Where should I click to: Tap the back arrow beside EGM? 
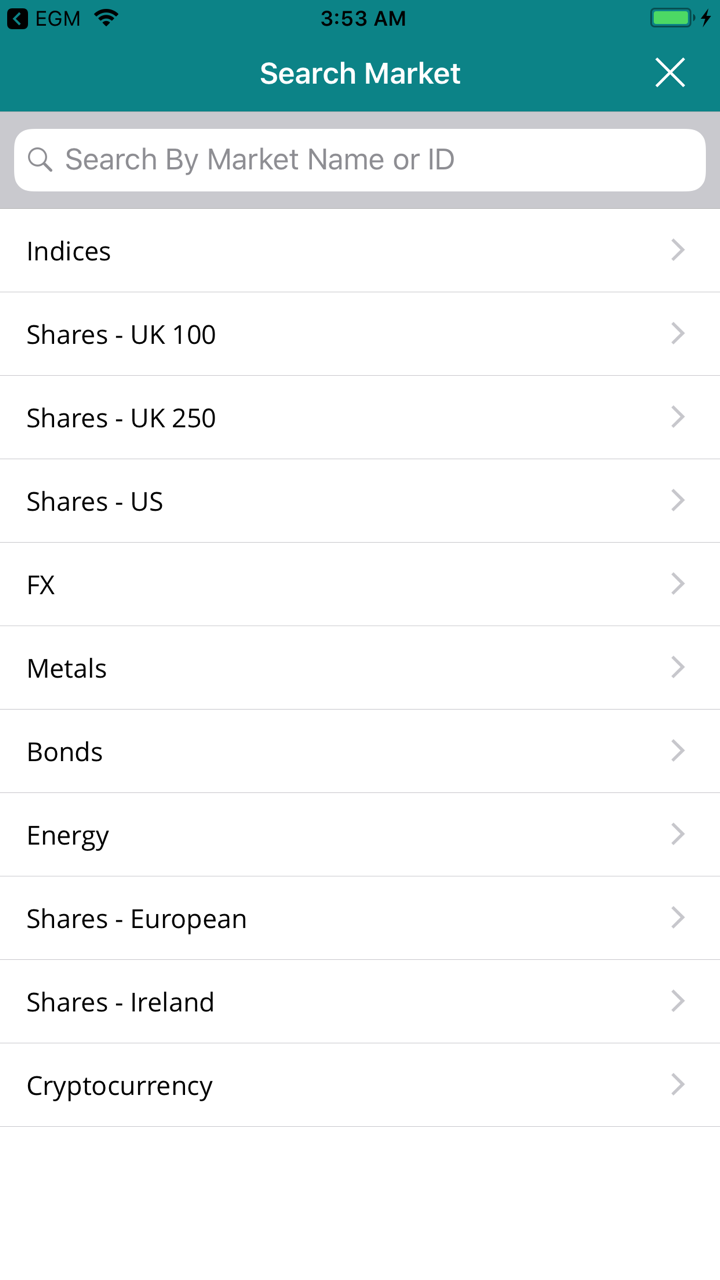(17, 18)
